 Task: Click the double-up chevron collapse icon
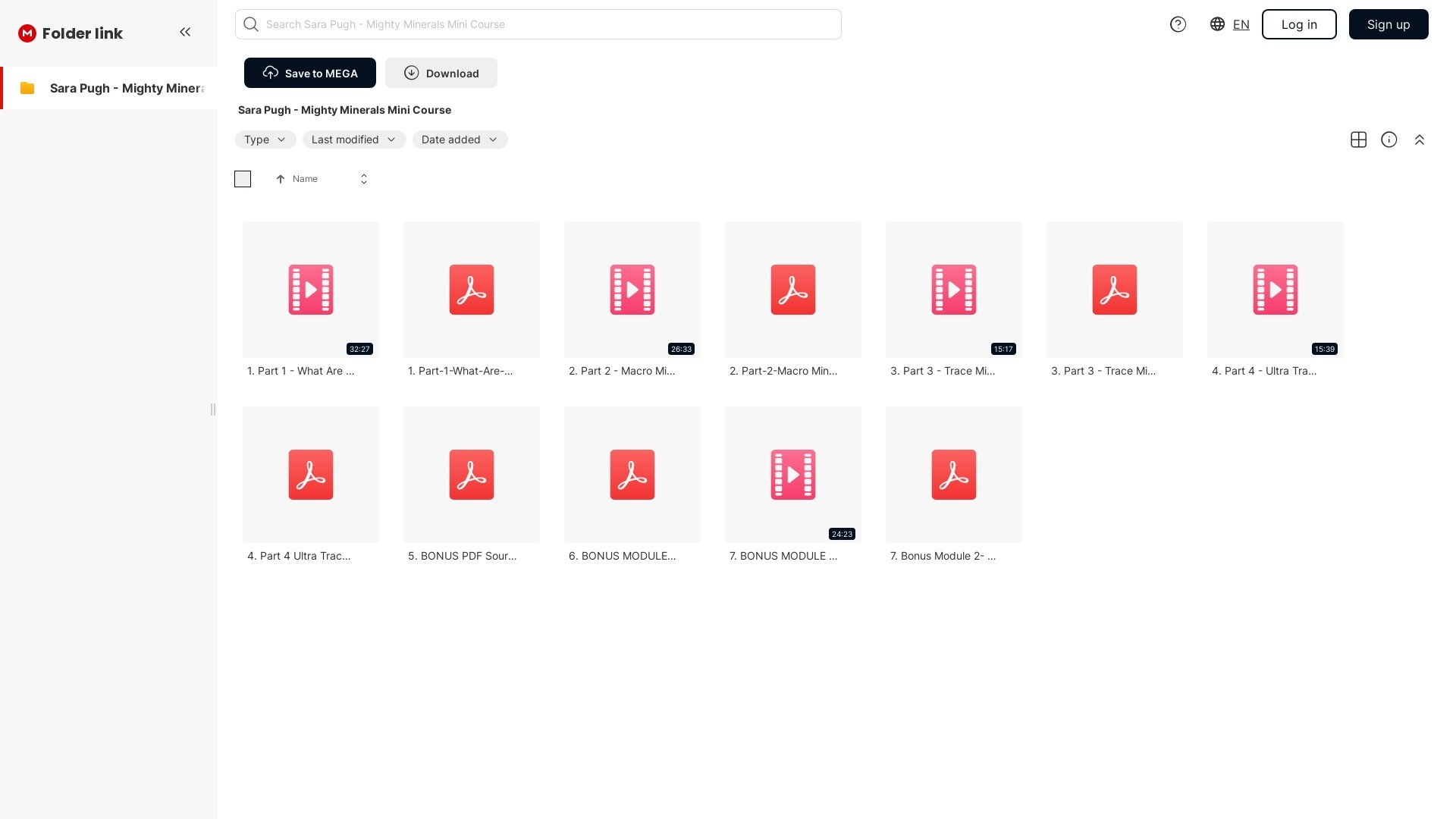[x=1419, y=140]
